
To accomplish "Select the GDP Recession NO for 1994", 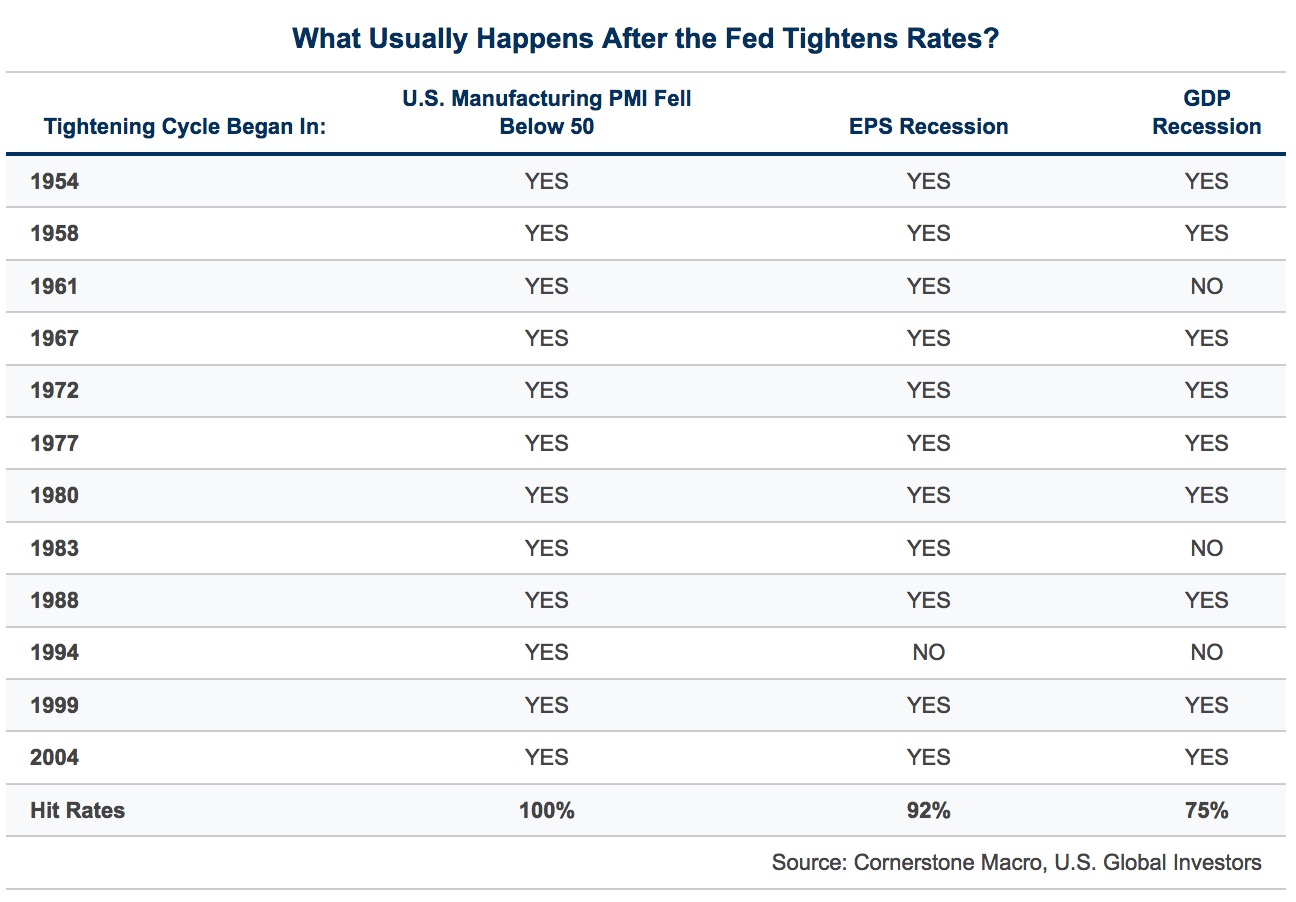I will tap(1206, 653).
